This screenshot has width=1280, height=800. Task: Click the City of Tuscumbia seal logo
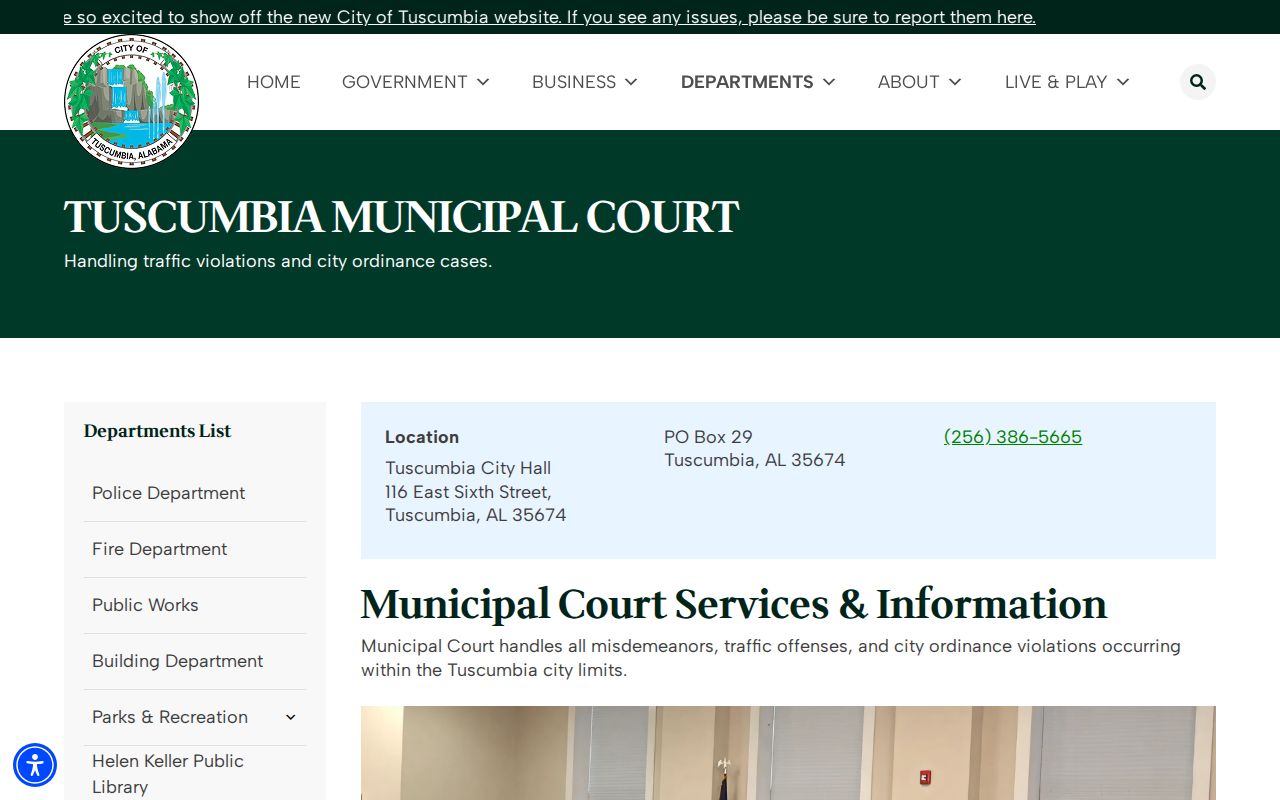(131, 101)
